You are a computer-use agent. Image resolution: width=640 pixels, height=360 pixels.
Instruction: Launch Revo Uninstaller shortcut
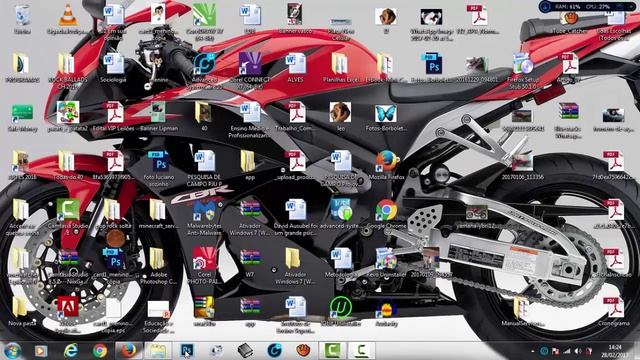386,258
